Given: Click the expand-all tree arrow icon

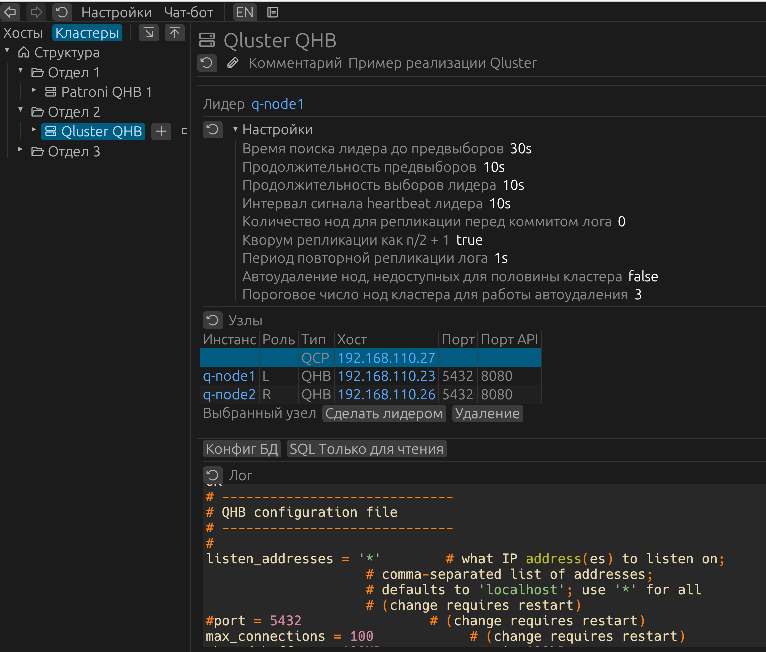Looking at the screenshot, I should click(148, 33).
